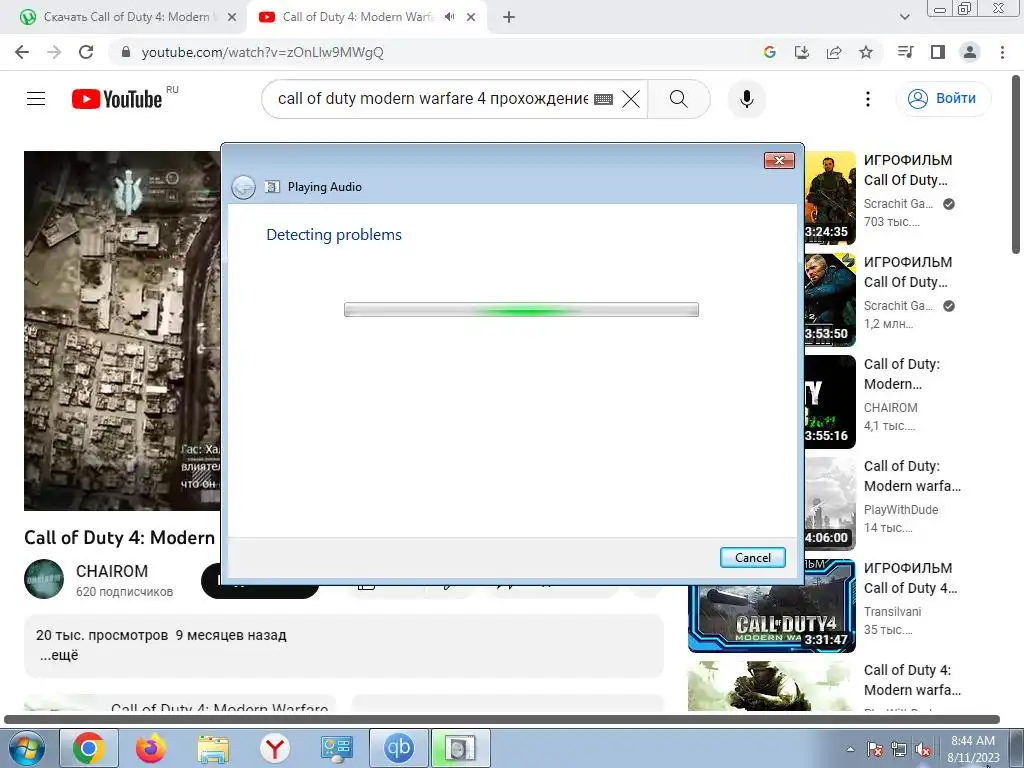
Task: Open CHAIROM channel avatar
Action: pyautogui.click(x=44, y=579)
